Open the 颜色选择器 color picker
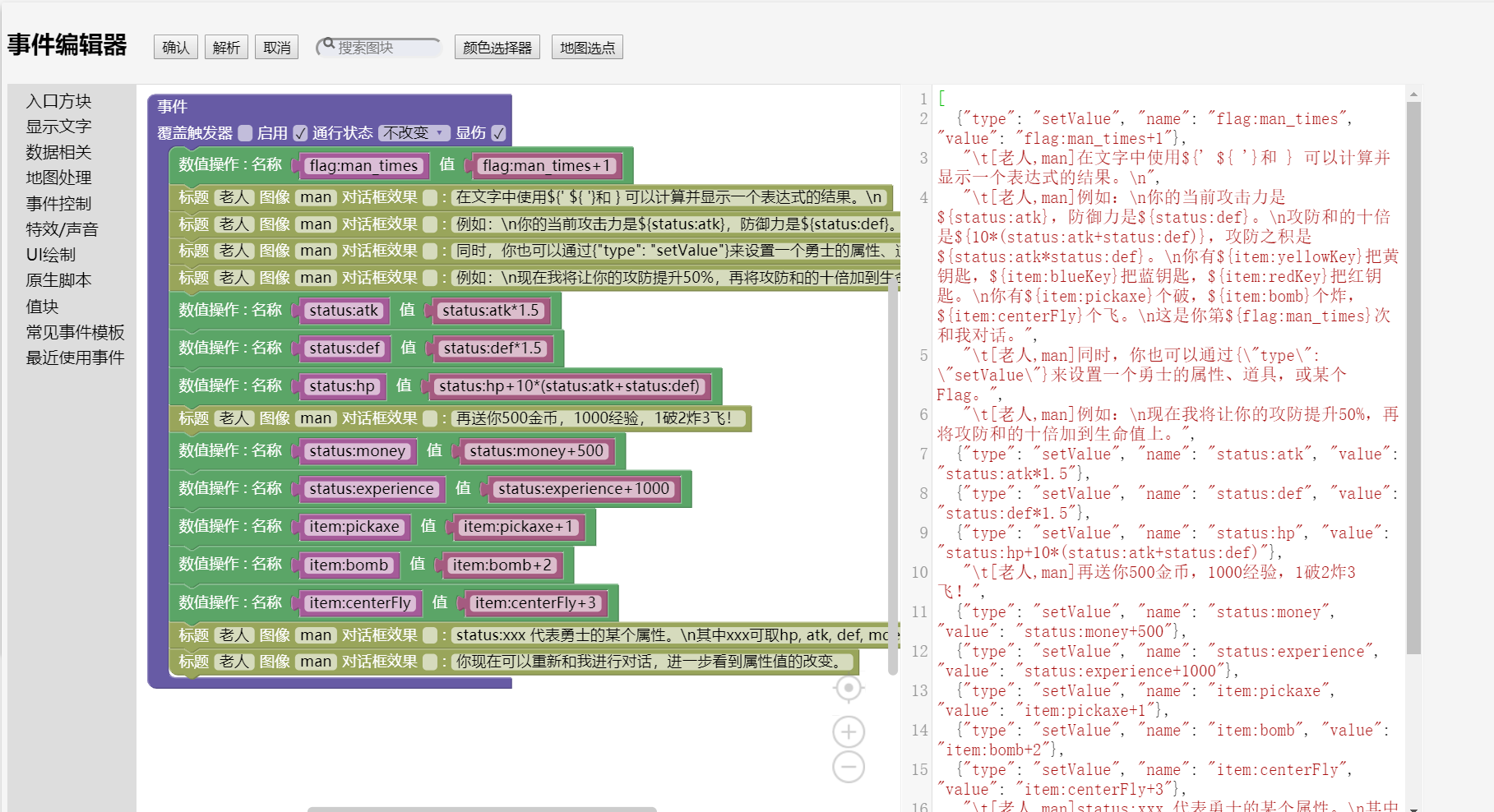 pyautogui.click(x=497, y=48)
